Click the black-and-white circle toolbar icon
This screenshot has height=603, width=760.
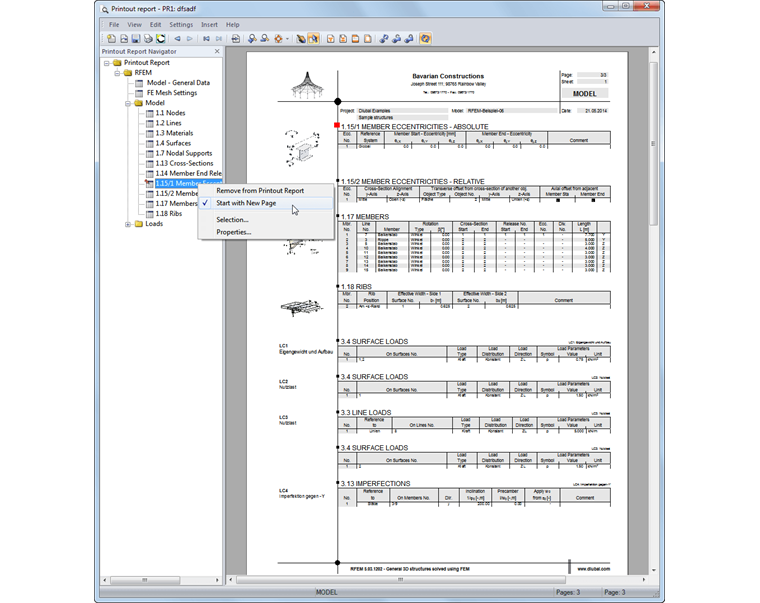point(160,39)
